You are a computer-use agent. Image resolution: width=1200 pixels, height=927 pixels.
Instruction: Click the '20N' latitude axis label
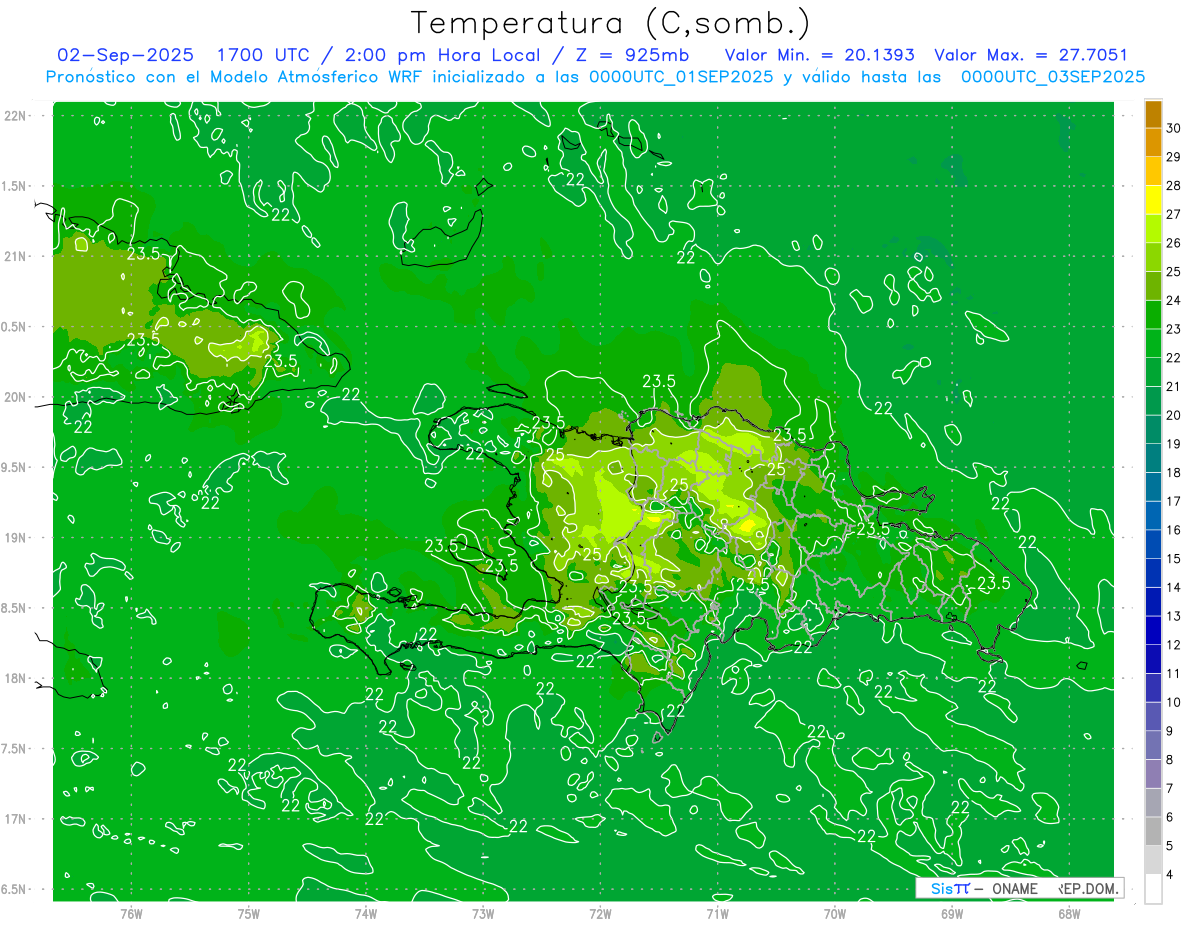pyautogui.click(x=16, y=397)
